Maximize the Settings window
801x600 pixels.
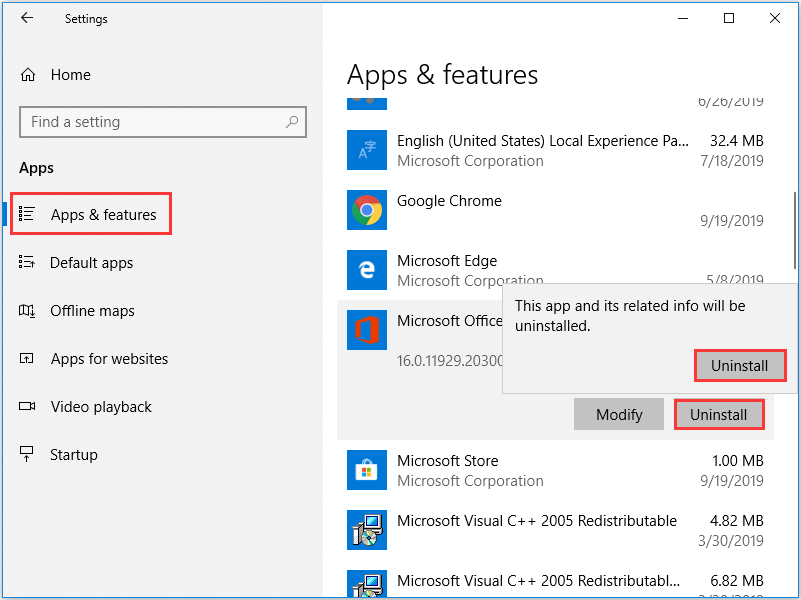(729, 18)
